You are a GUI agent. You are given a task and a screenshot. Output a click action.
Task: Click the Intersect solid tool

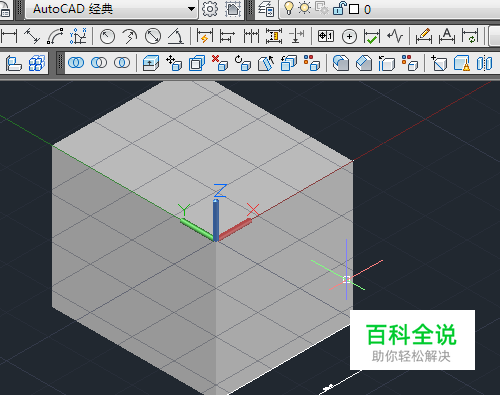(122, 63)
